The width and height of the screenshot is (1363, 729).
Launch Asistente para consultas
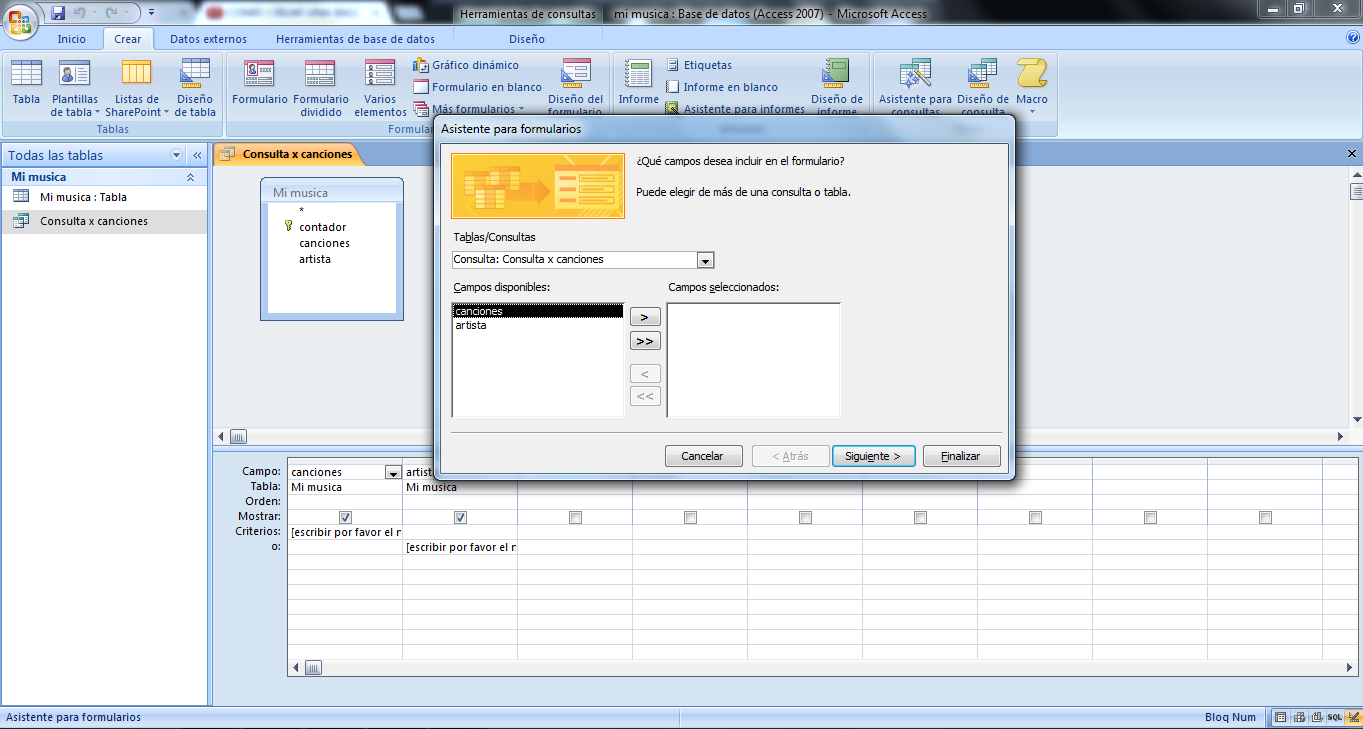pyautogui.click(x=915, y=87)
